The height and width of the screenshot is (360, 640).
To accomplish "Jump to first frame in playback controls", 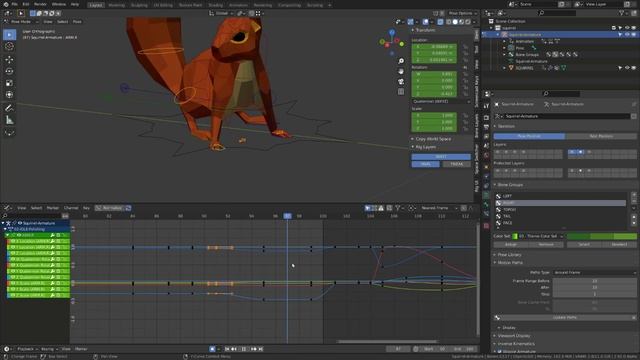I will (228, 349).
